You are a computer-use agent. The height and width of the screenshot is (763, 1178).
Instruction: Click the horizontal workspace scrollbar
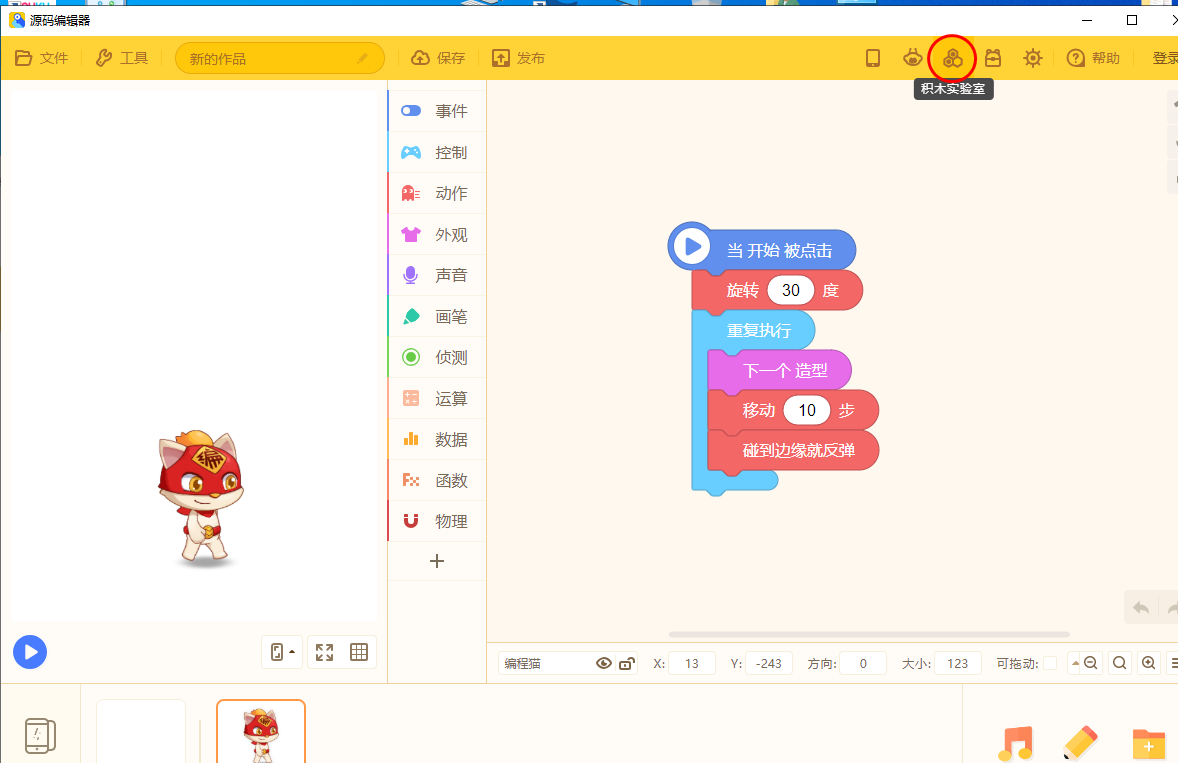pyautogui.click(x=868, y=635)
